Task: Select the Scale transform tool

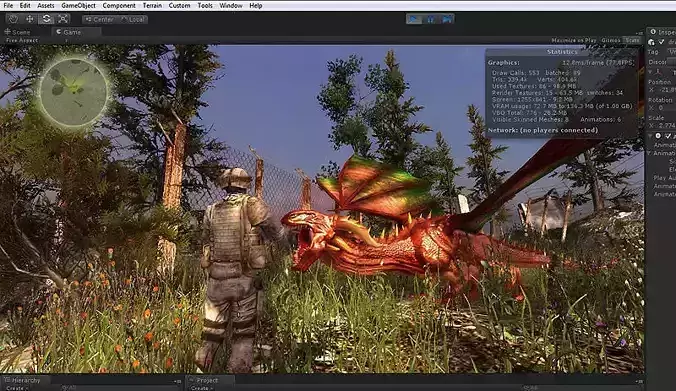Action: coord(63,19)
